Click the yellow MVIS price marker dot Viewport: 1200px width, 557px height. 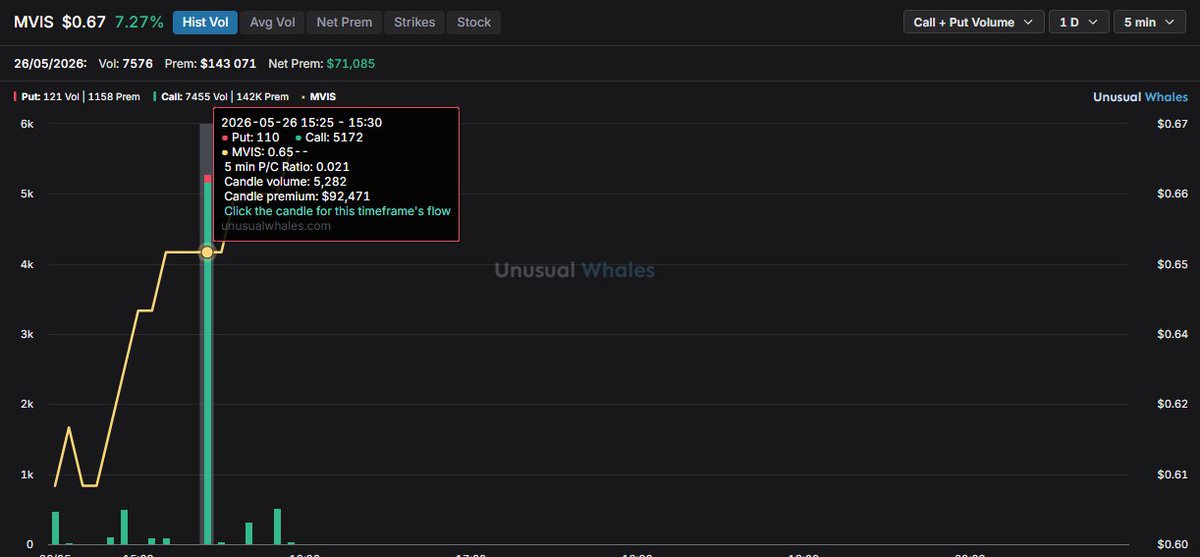point(207,252)
